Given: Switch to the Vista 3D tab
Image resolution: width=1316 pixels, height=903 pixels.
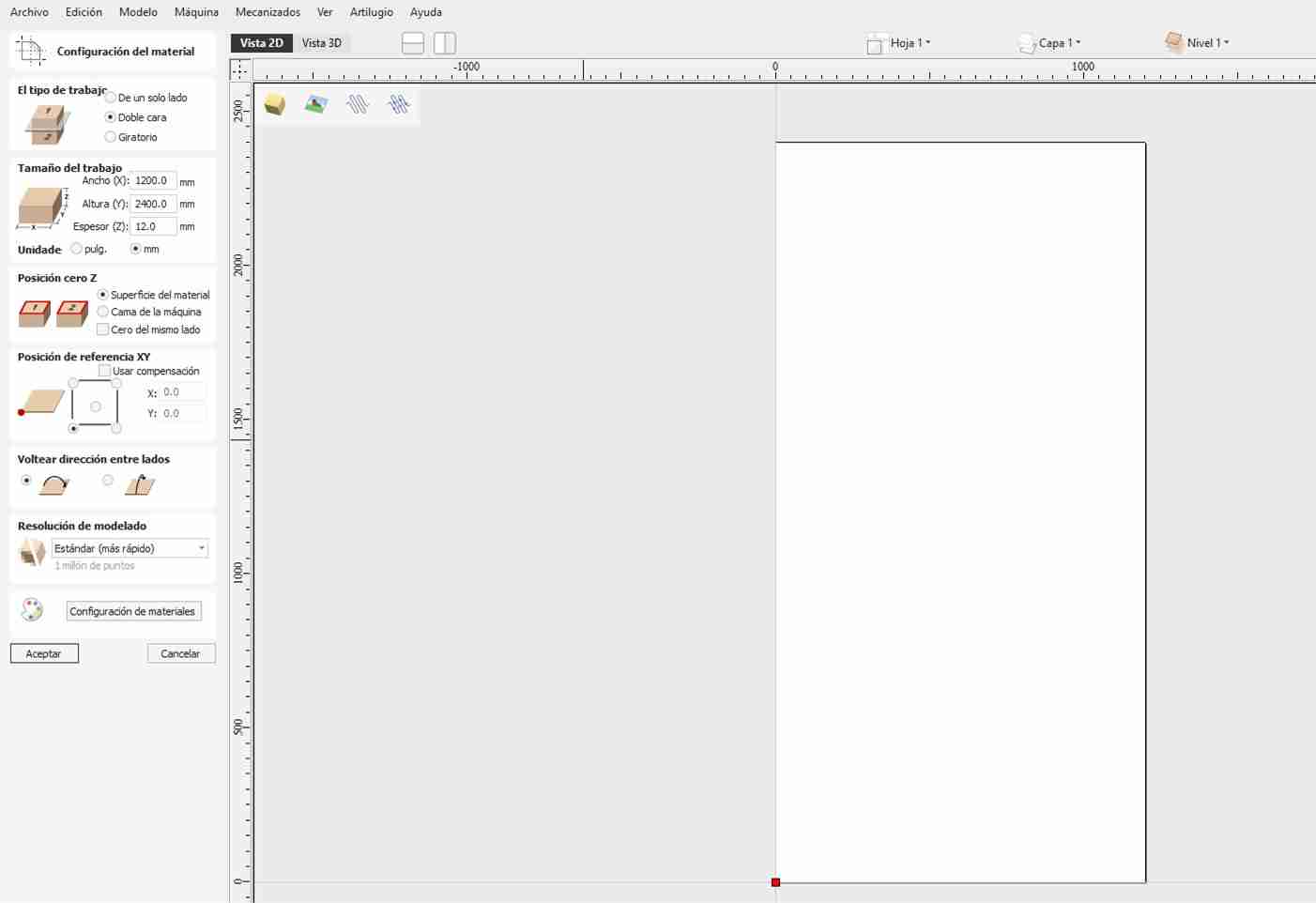Looking at the screenshot, I should tap(322, 43).
